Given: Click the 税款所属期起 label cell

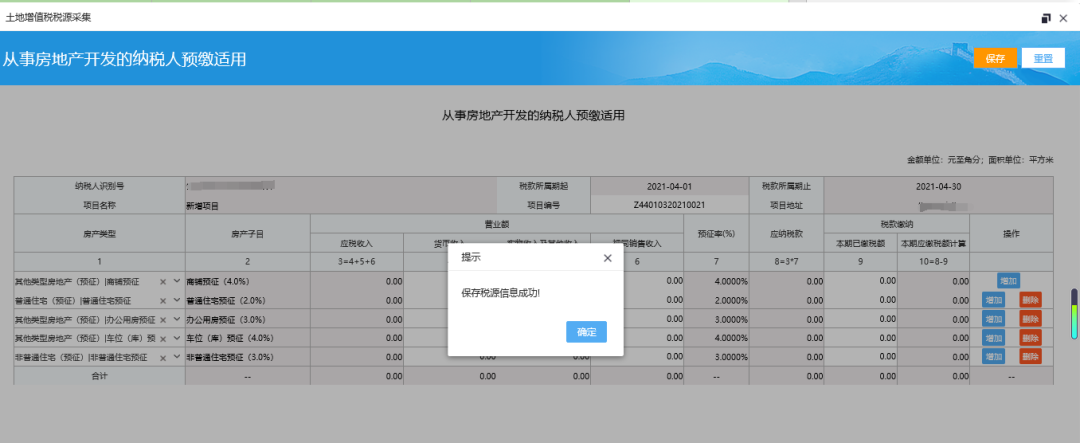Looking at the screenshot, I should coord(543,187).
